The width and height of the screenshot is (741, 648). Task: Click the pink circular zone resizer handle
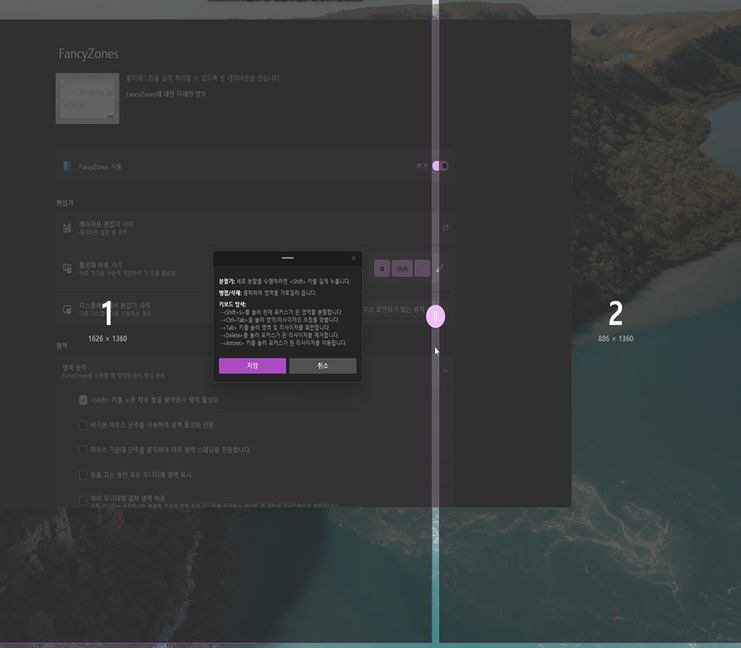pos(435,316)
